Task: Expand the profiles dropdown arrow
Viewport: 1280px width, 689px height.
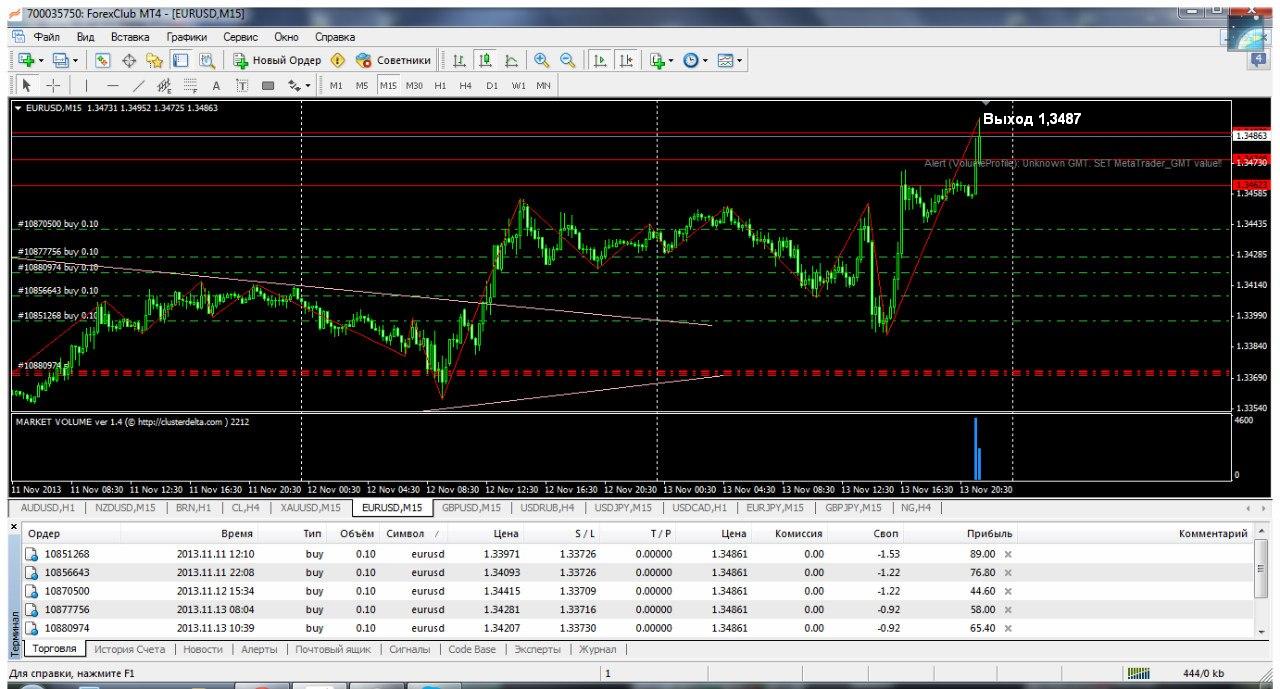Action: click(x=75, y=60)
